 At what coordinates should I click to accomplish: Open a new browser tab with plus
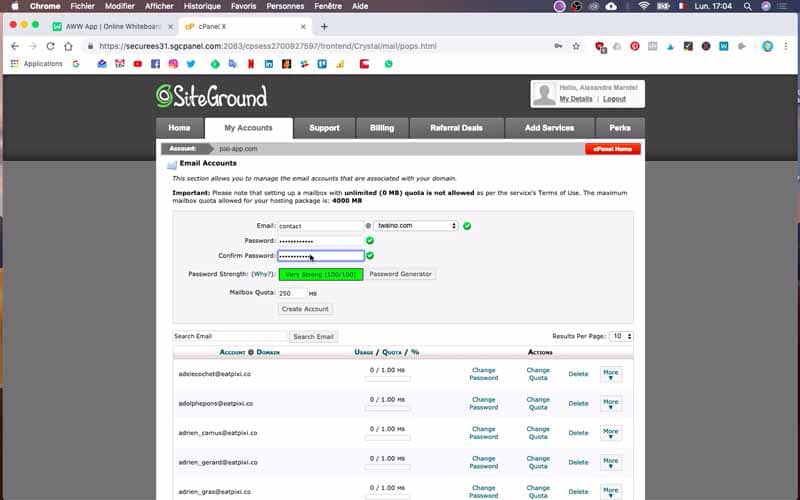pyautogui.click(x=324, y=27)
